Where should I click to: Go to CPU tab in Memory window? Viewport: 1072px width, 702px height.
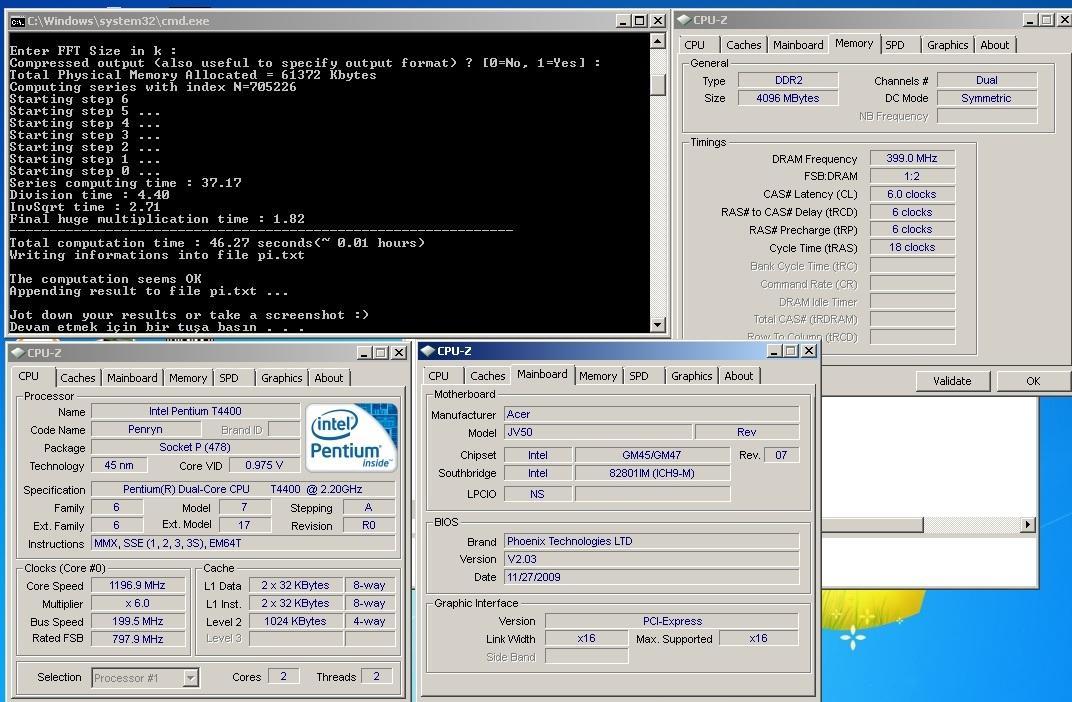(x=694, y=45)
